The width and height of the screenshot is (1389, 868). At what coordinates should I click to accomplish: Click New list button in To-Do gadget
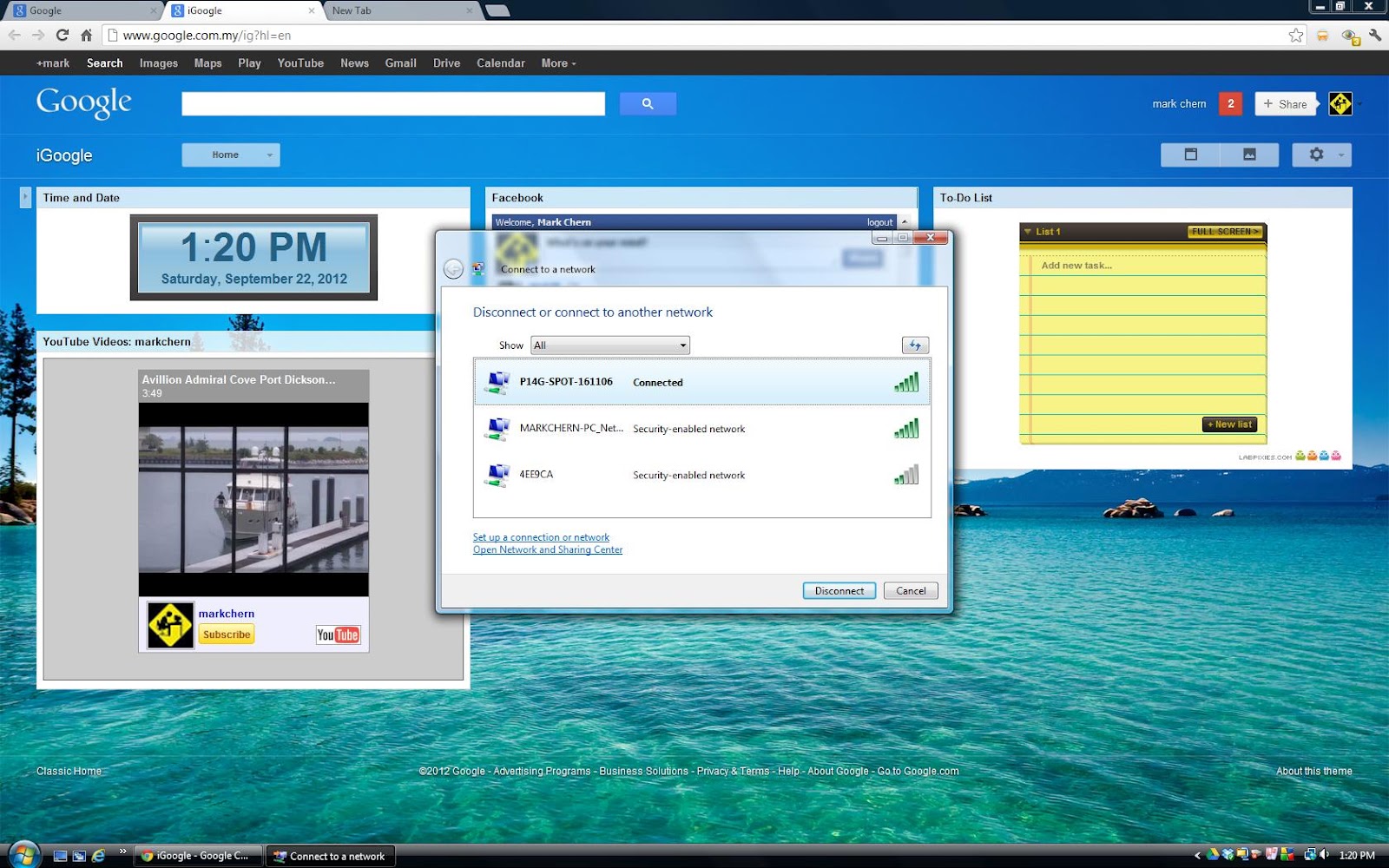click(x=1230, y=424)
